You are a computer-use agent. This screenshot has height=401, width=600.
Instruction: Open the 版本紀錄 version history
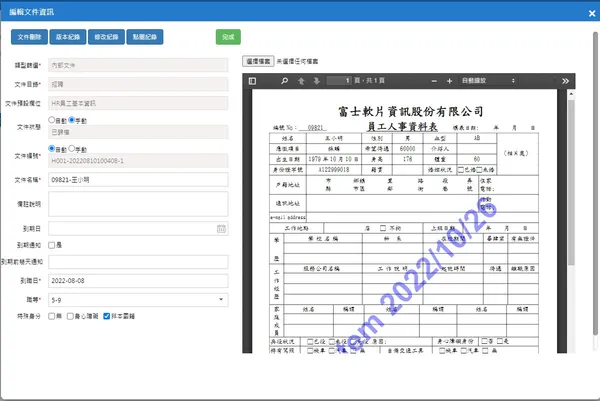coord(68,37)
